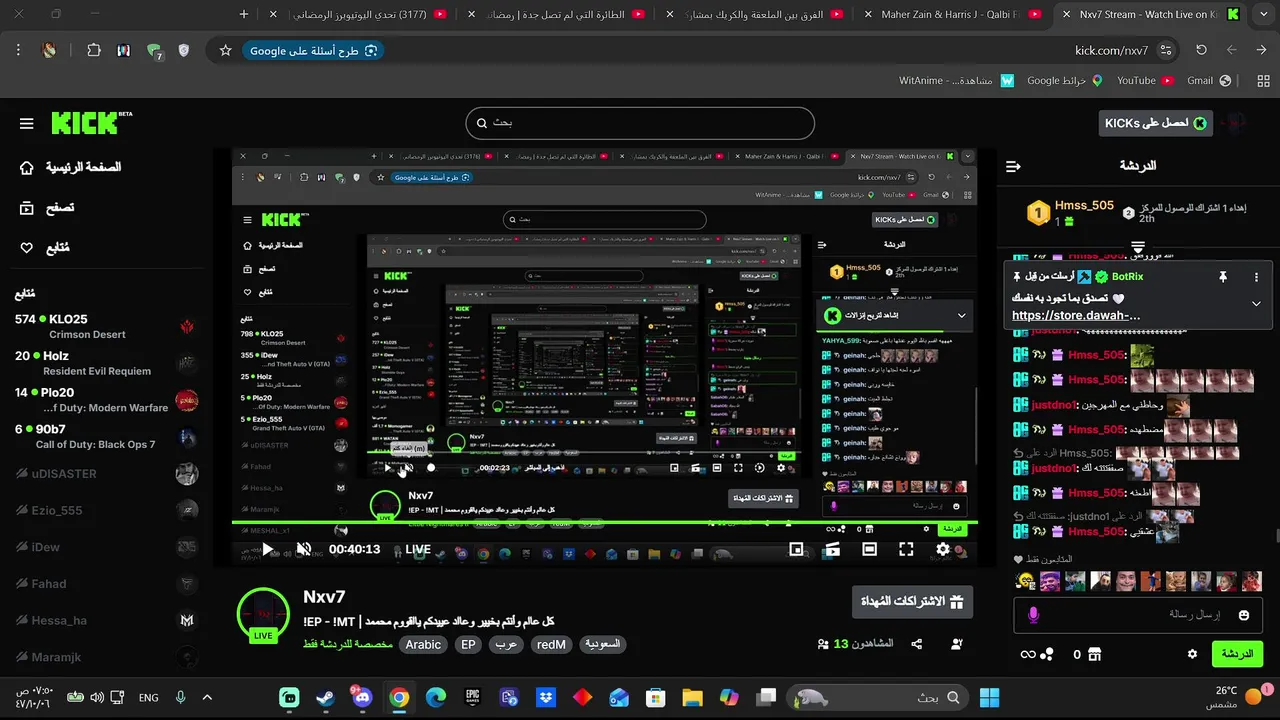The height and width of the screenshot is (720, 1280).
Task: Select the Arabic tag
Action: coord(423,645)
